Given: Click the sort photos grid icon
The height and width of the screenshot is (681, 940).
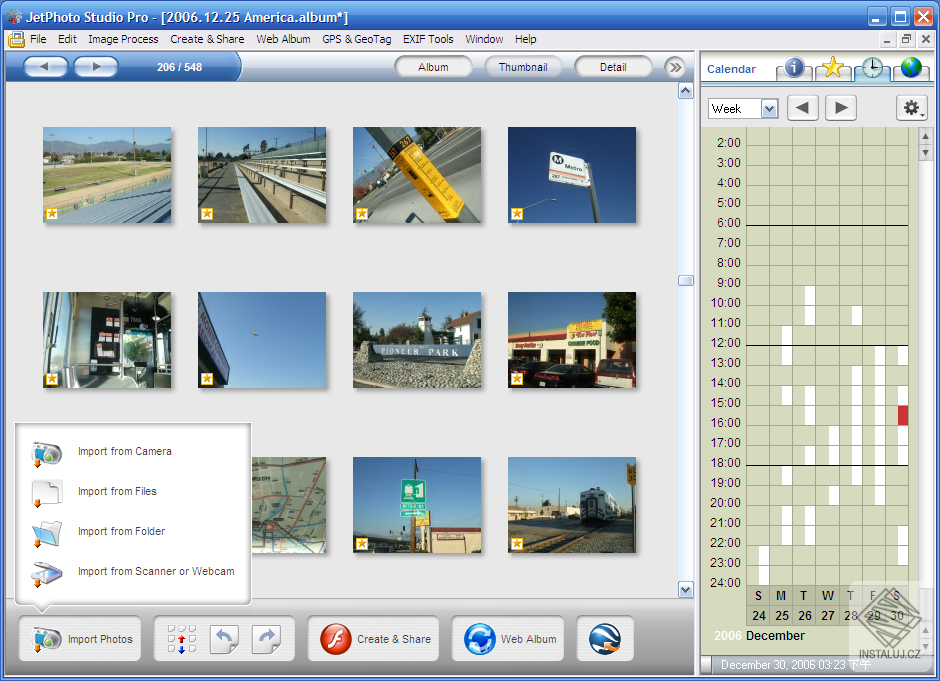Looking at the screenshot, I should pyautogui.click(x=182, y=639).
